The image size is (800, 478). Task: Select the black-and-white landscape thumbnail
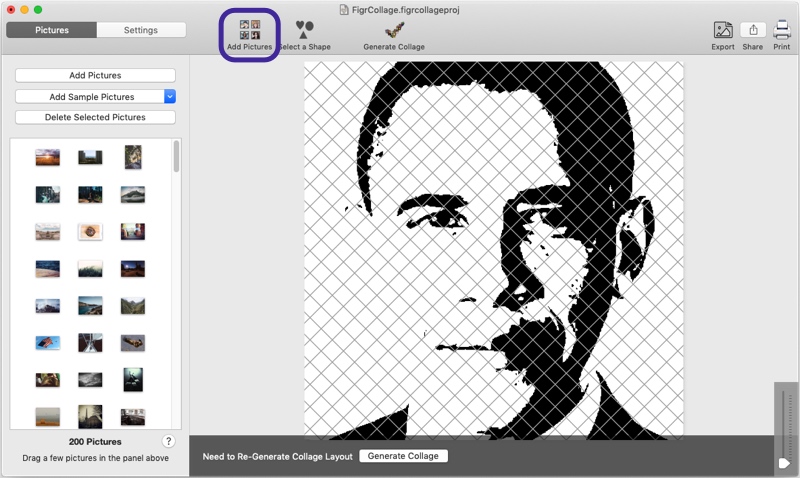[90, 380]
